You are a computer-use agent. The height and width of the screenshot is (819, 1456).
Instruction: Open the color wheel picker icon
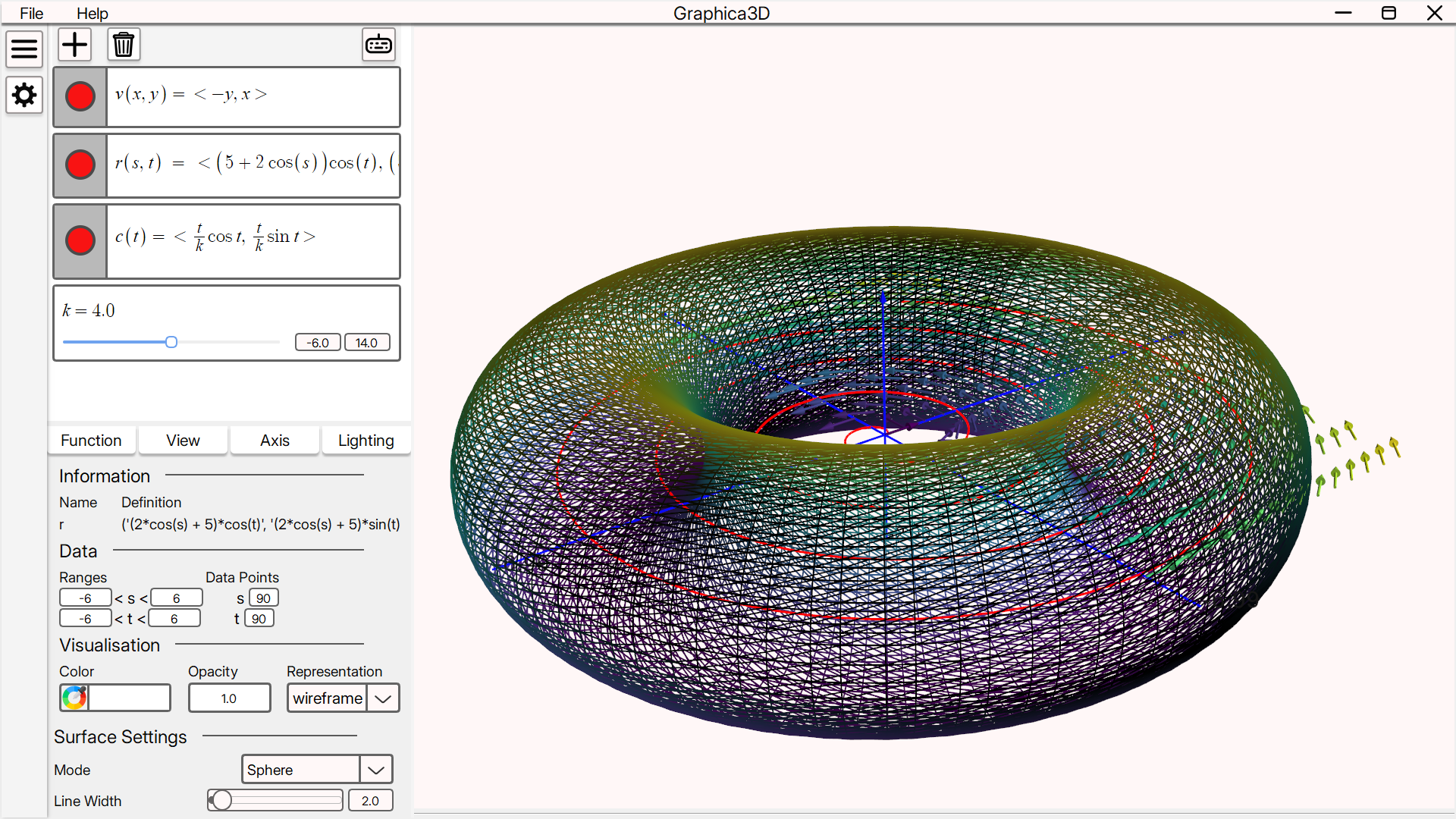click(74, 698)
